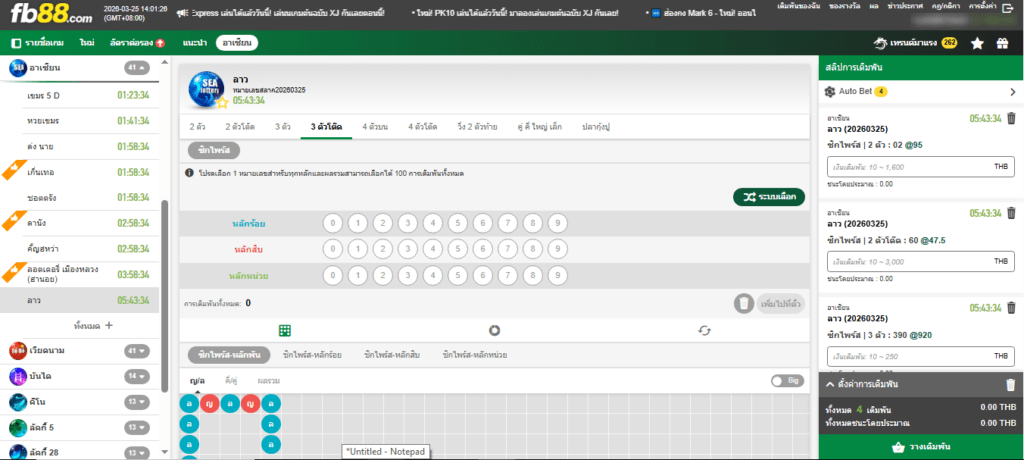This screenshot has height=460, width=1024.
Task: Select units digit 8 in หลักหน่วย row
Action: pyautogui.click(x=533, y=276)
